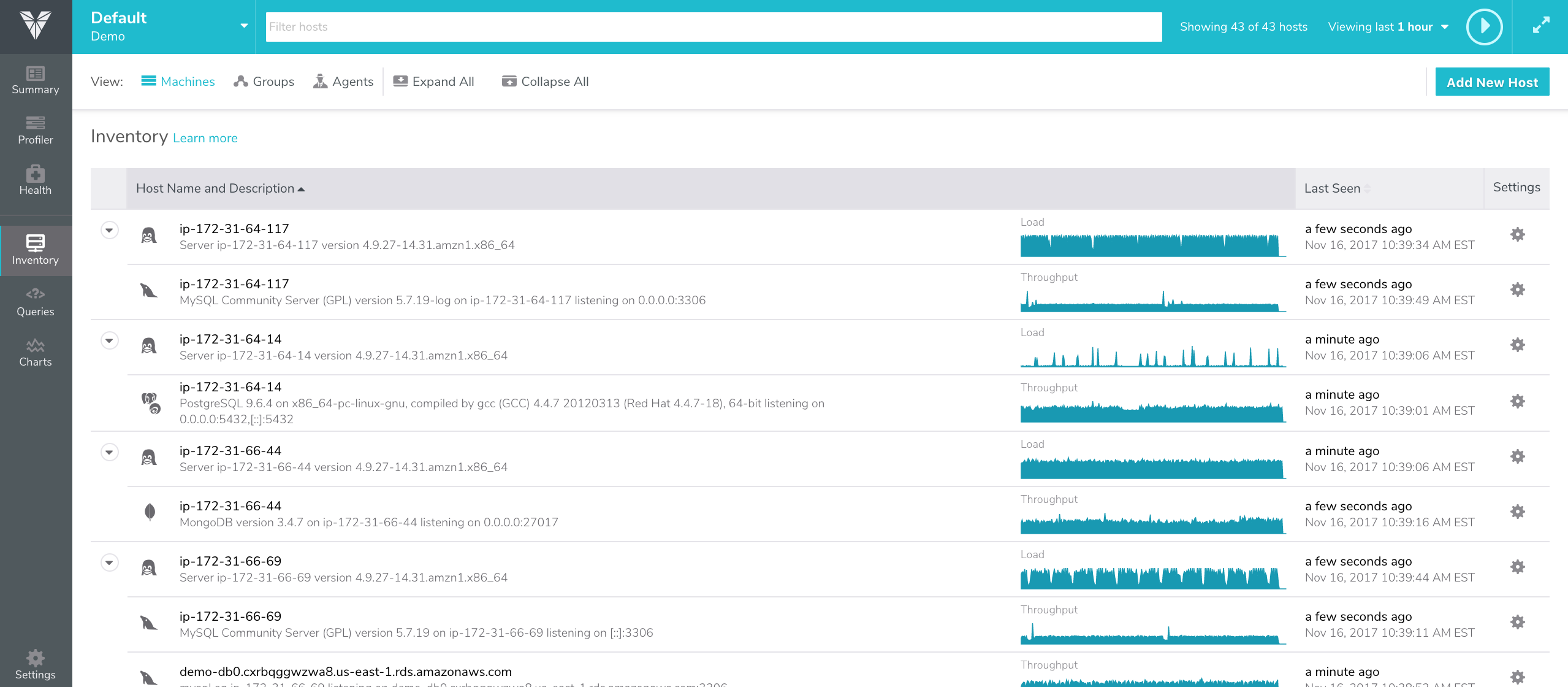Switch to the Groups view
Viewport: 1568px width, 687px height.
click(x=264, y=82)
